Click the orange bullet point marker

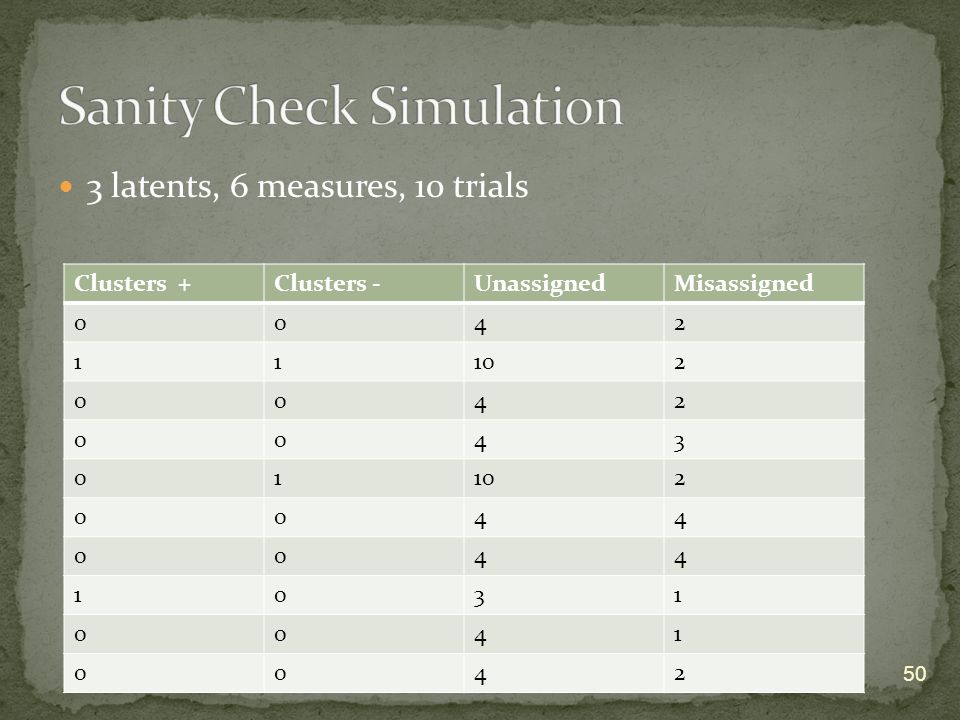[67, 187]
